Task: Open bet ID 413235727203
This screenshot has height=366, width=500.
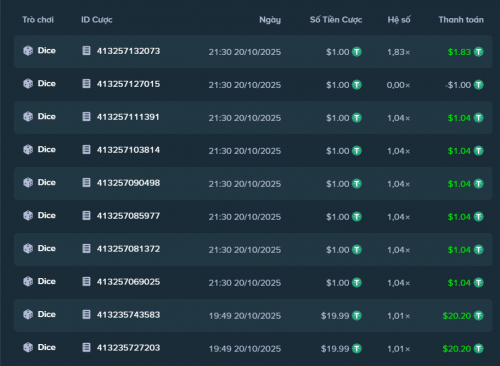Action: [x=128, y=348]
